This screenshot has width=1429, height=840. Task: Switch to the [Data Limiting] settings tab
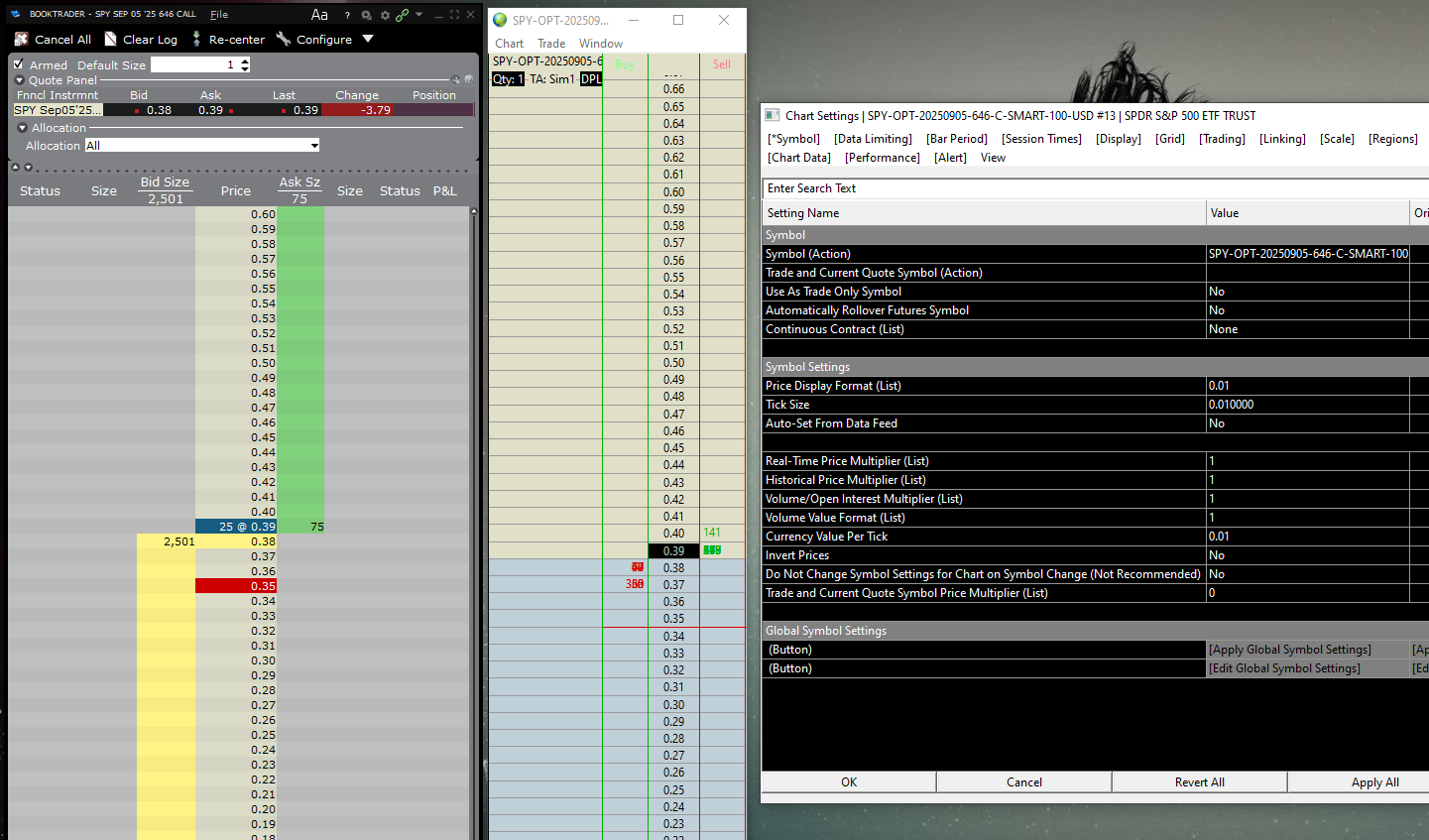pyautogui.click(x=873, y=139)
